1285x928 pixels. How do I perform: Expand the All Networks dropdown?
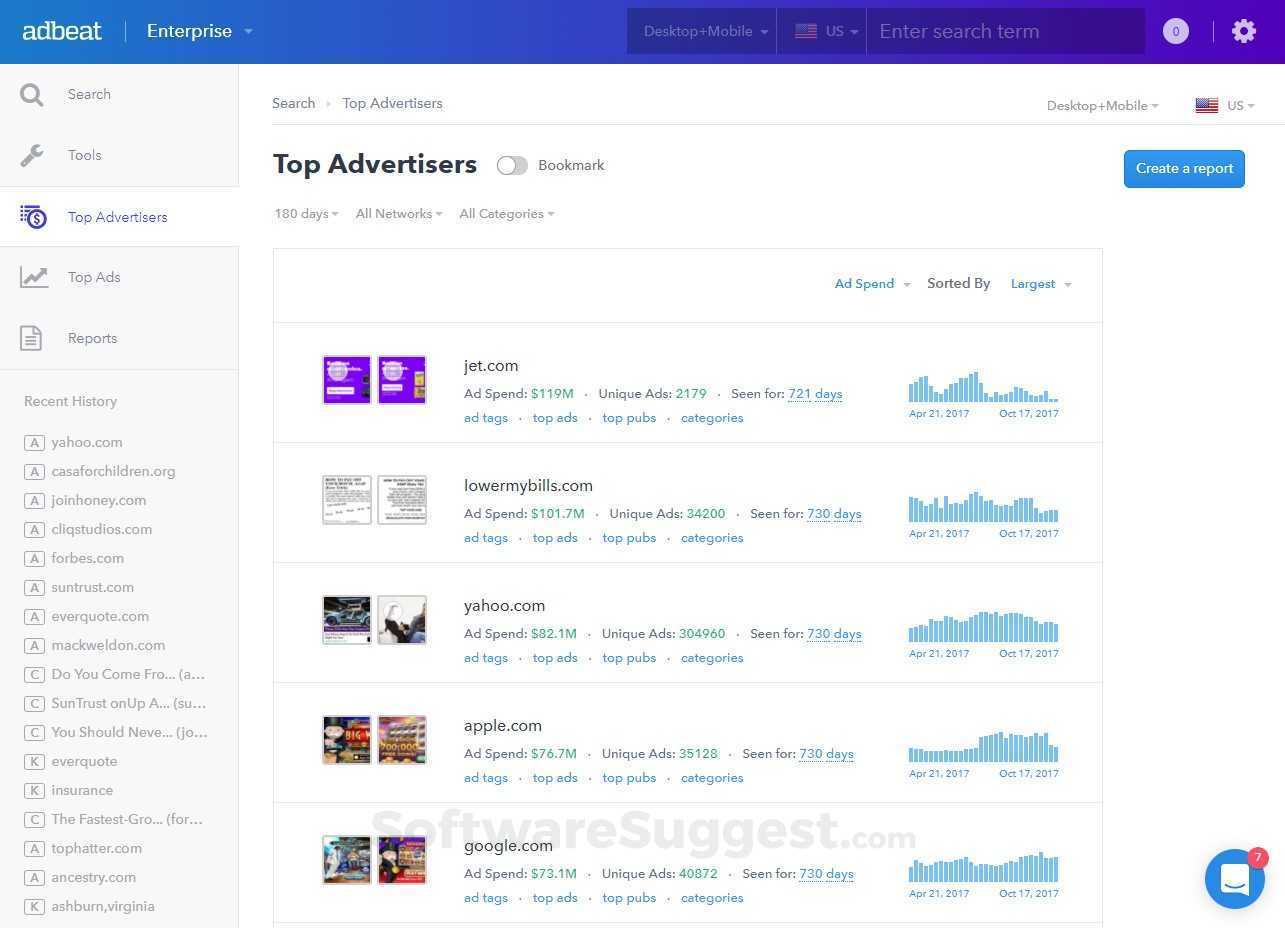click(x=398, y=213)
